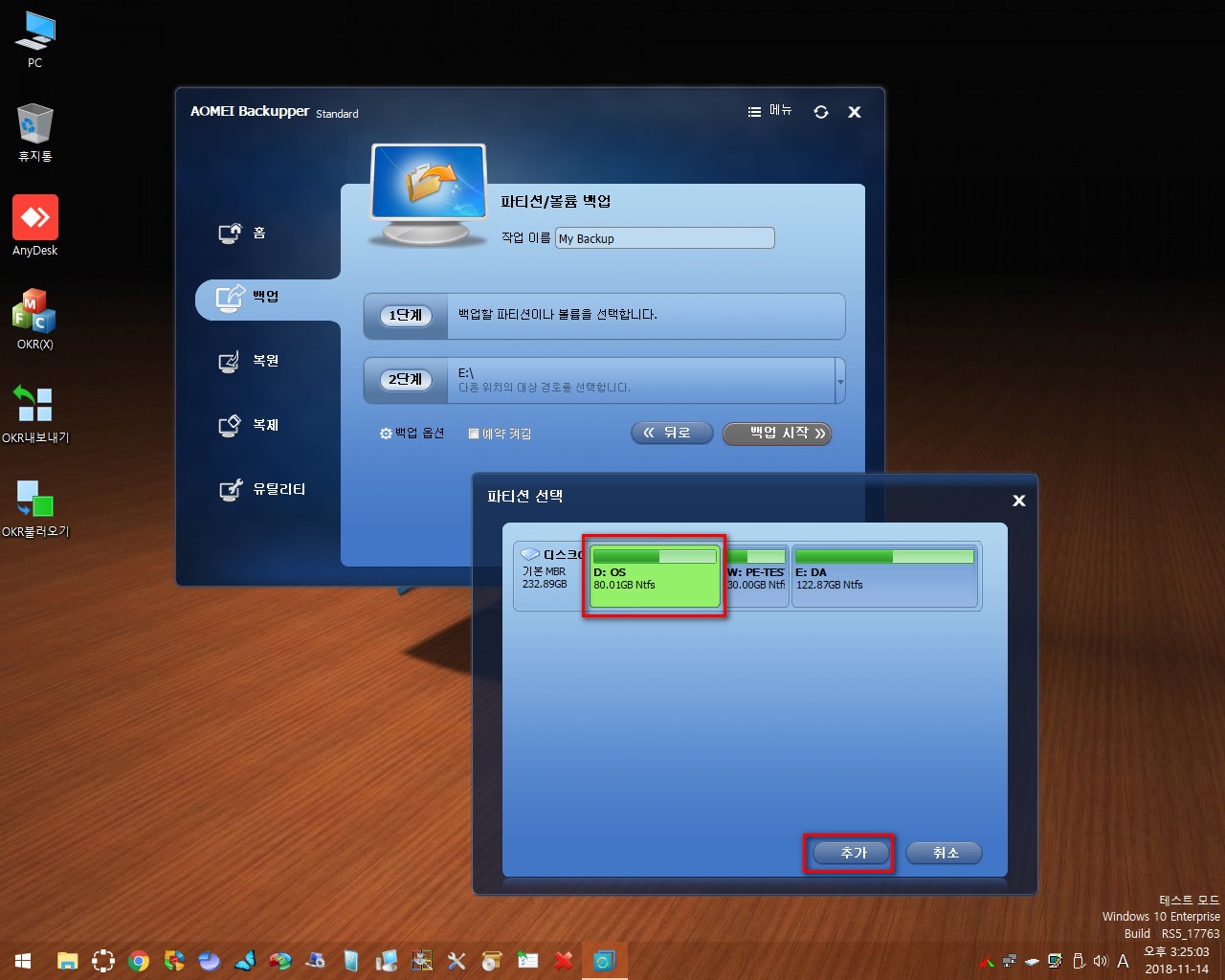Screen dimensions: 1225x980
Task: Click the volume speaker tray icon
Action: [1101, 961]
